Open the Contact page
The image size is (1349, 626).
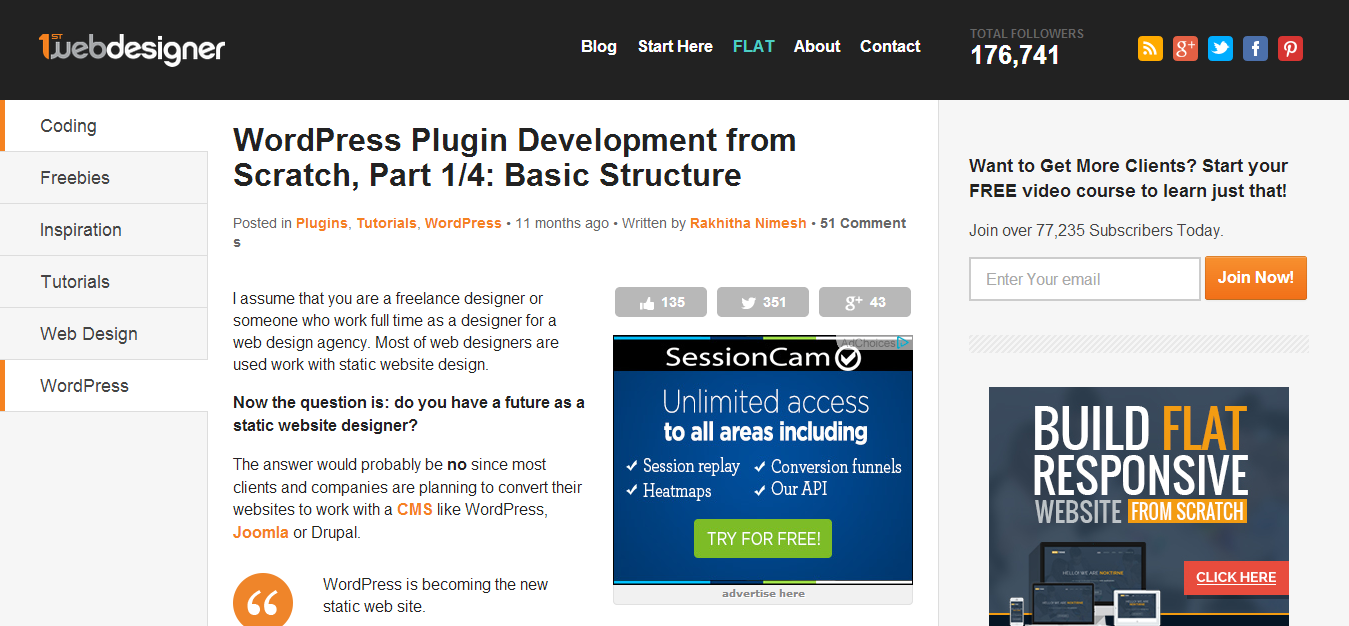pyautogui.click(x=890, y=46)
